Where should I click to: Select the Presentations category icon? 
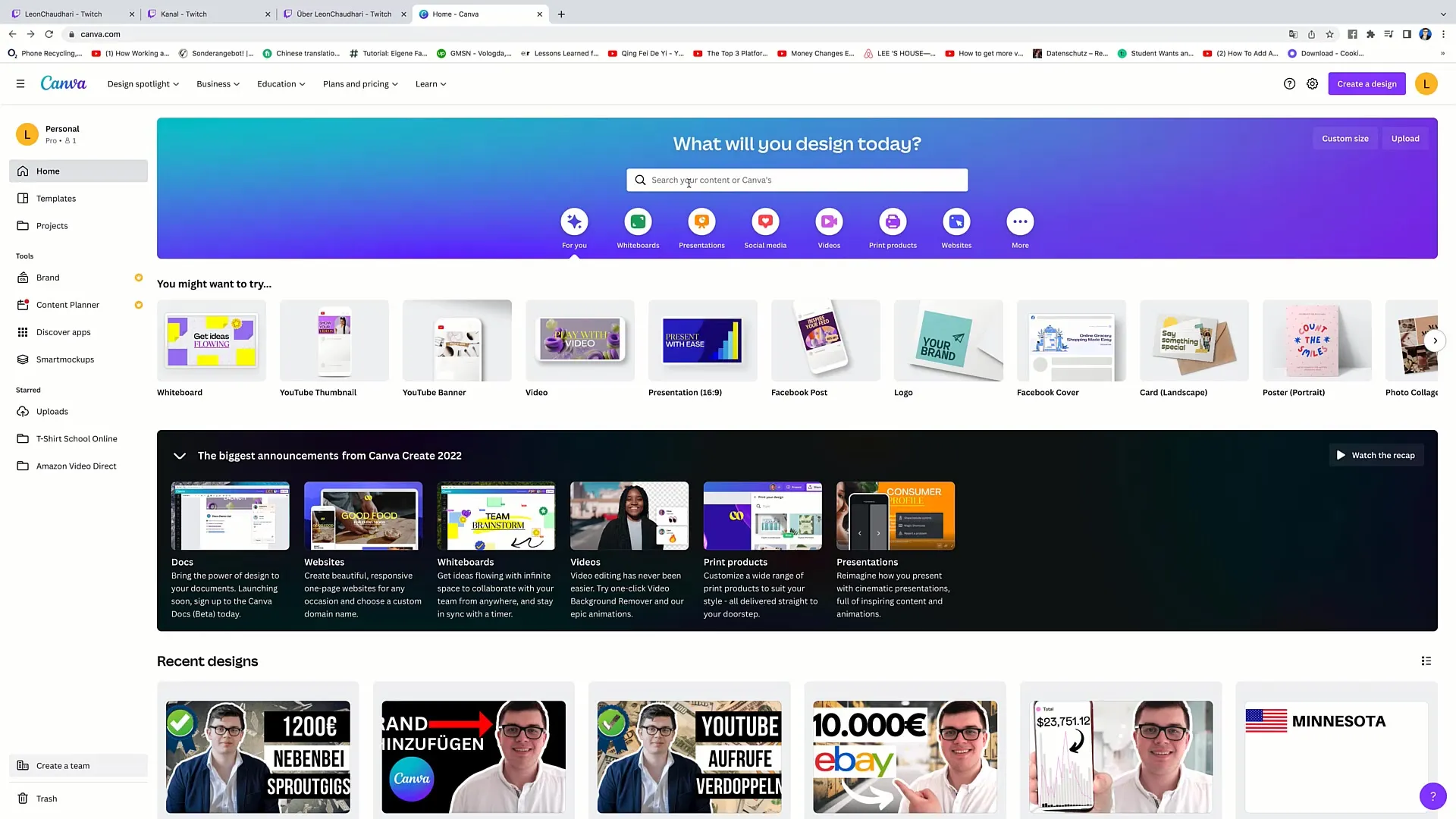coord(701,221)
